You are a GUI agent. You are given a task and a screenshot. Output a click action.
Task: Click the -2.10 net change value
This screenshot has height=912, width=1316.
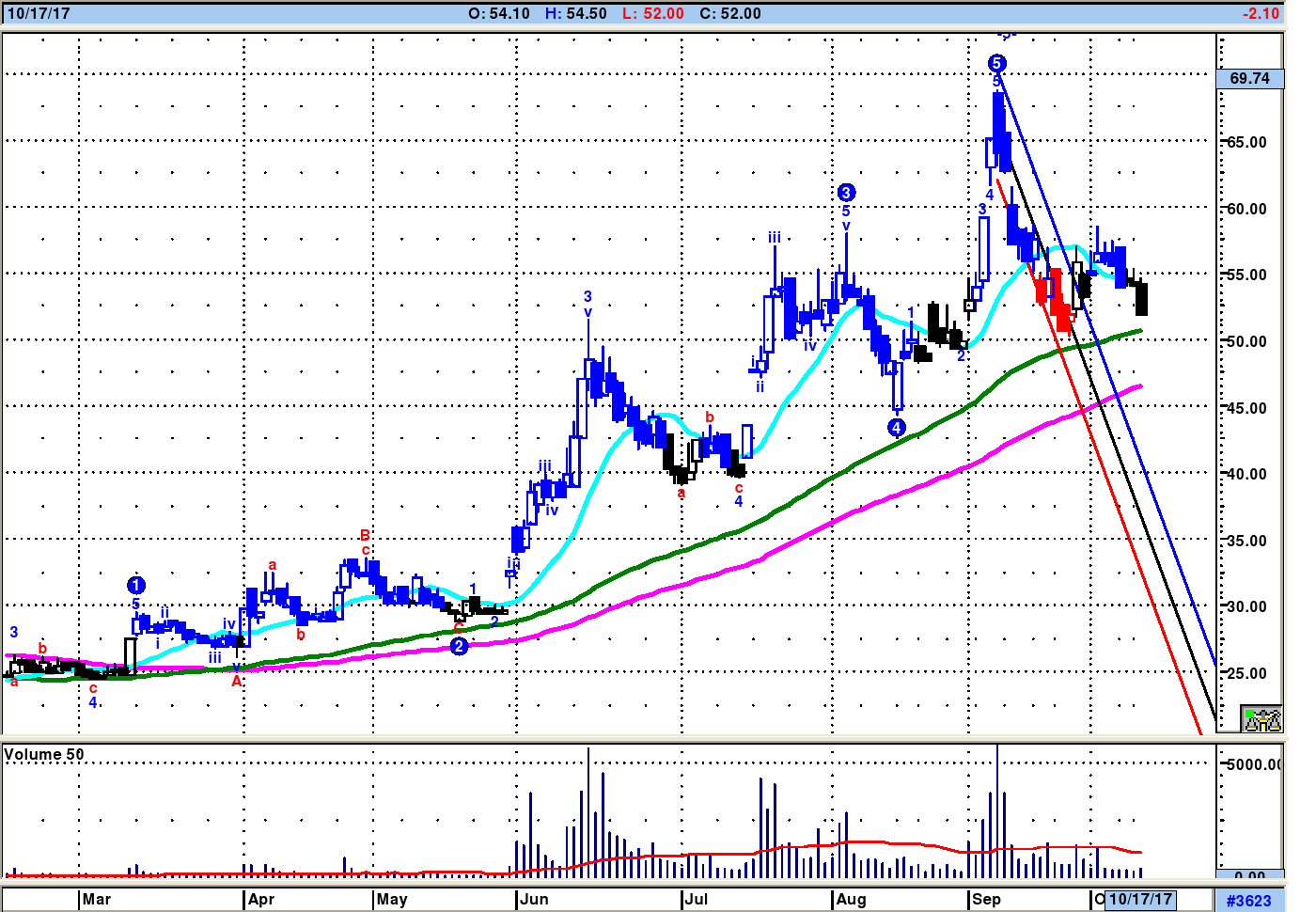coord(1260,13)
